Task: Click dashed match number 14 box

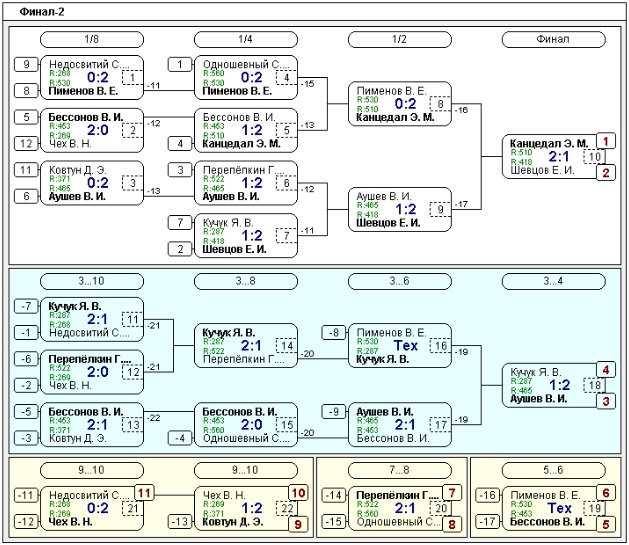Action: tap(286, 346)
